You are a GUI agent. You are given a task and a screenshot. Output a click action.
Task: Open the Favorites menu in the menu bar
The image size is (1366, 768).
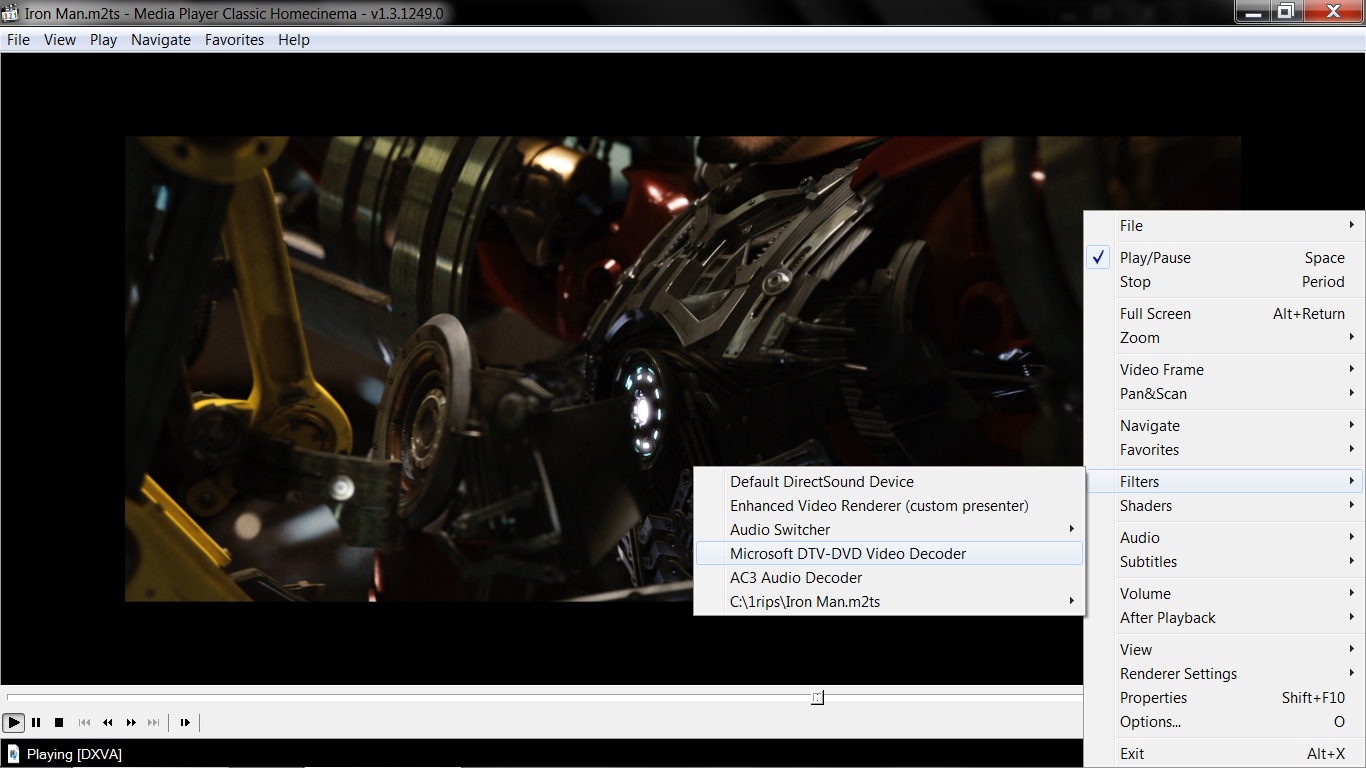234,40
